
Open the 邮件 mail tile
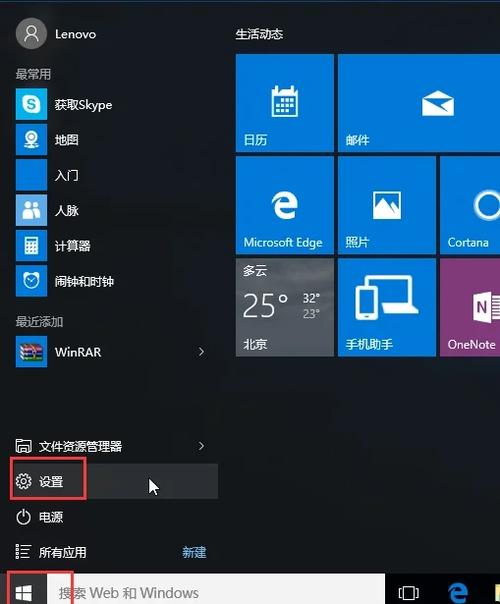[x=419, y=103]
